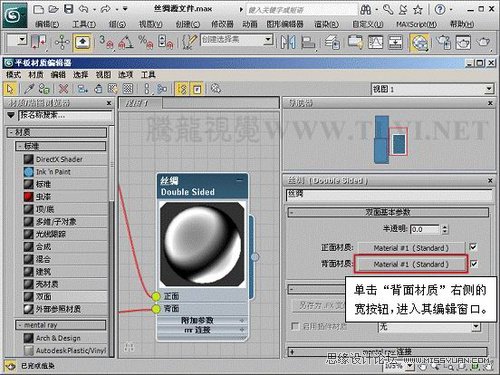
Task: Collapse the 双面基本参数 rollout
Action: coord(388,212)
